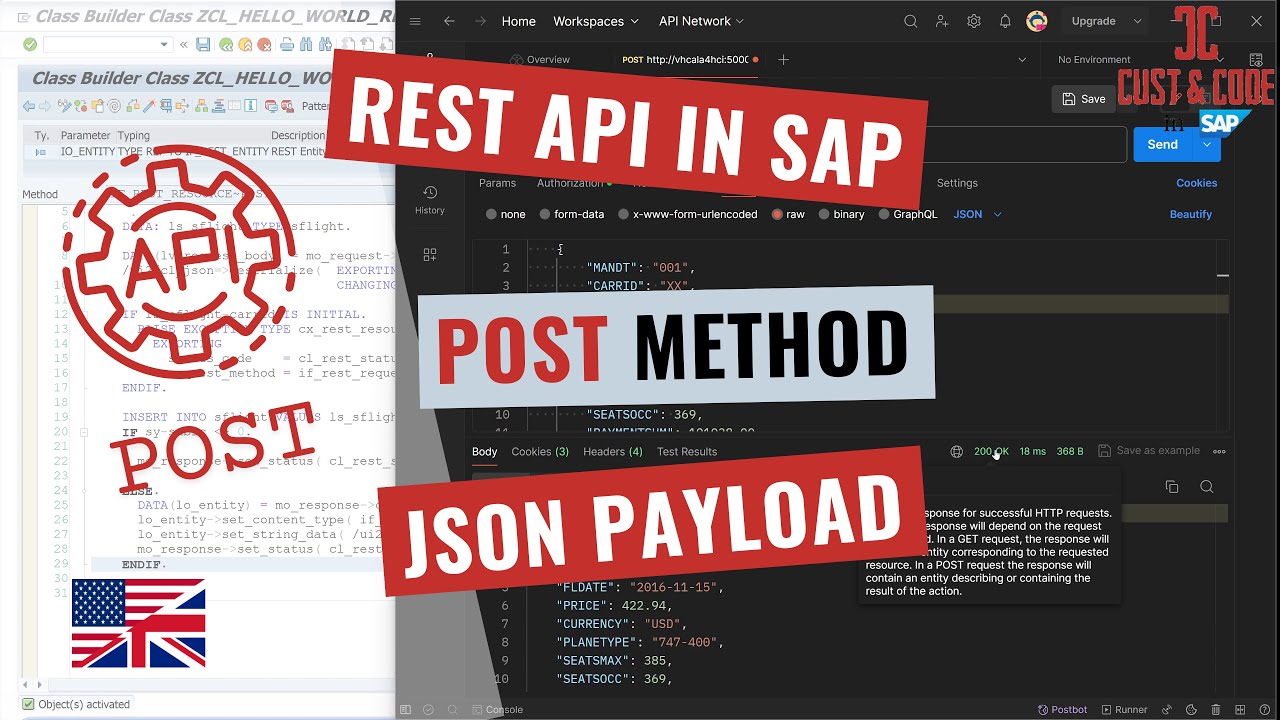The image size is (1280, 720).
Task: Open the request Authorization tab
Action: [575, 183]
